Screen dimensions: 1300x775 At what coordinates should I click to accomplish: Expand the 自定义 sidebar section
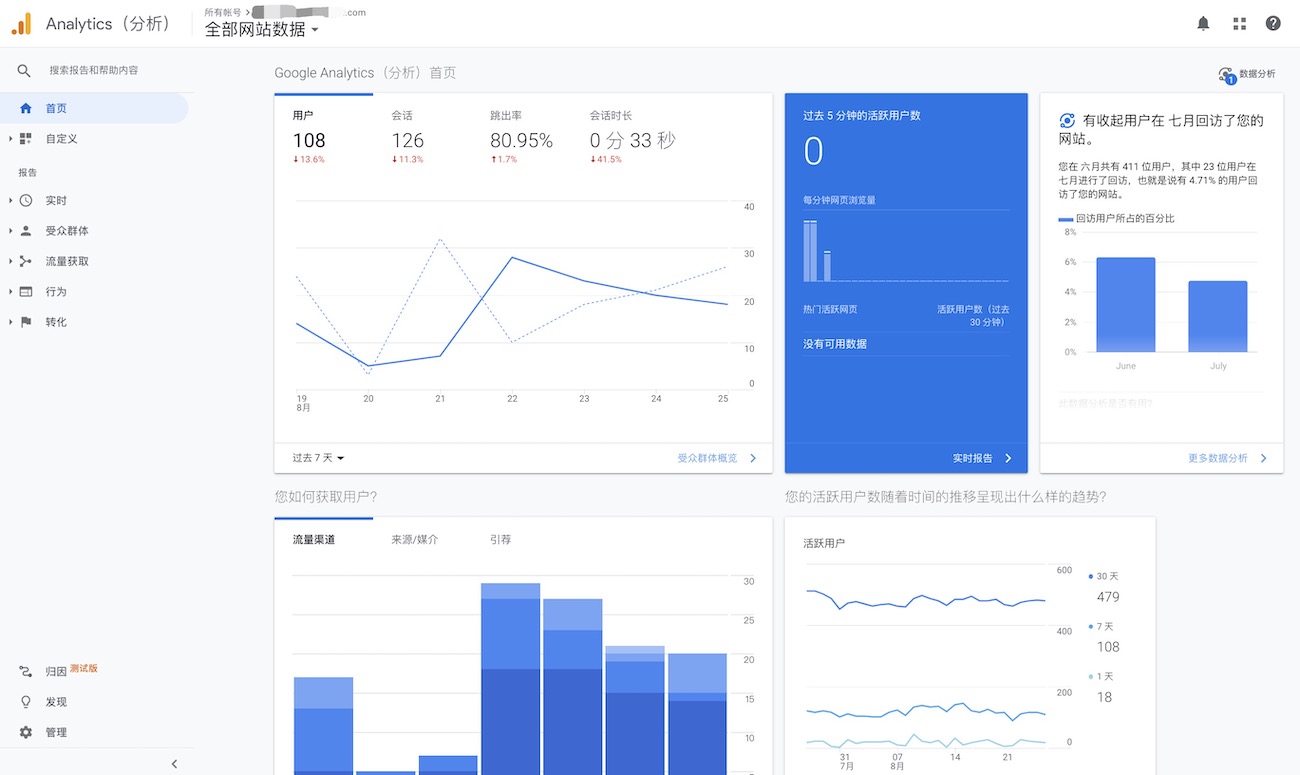(11, 139)
